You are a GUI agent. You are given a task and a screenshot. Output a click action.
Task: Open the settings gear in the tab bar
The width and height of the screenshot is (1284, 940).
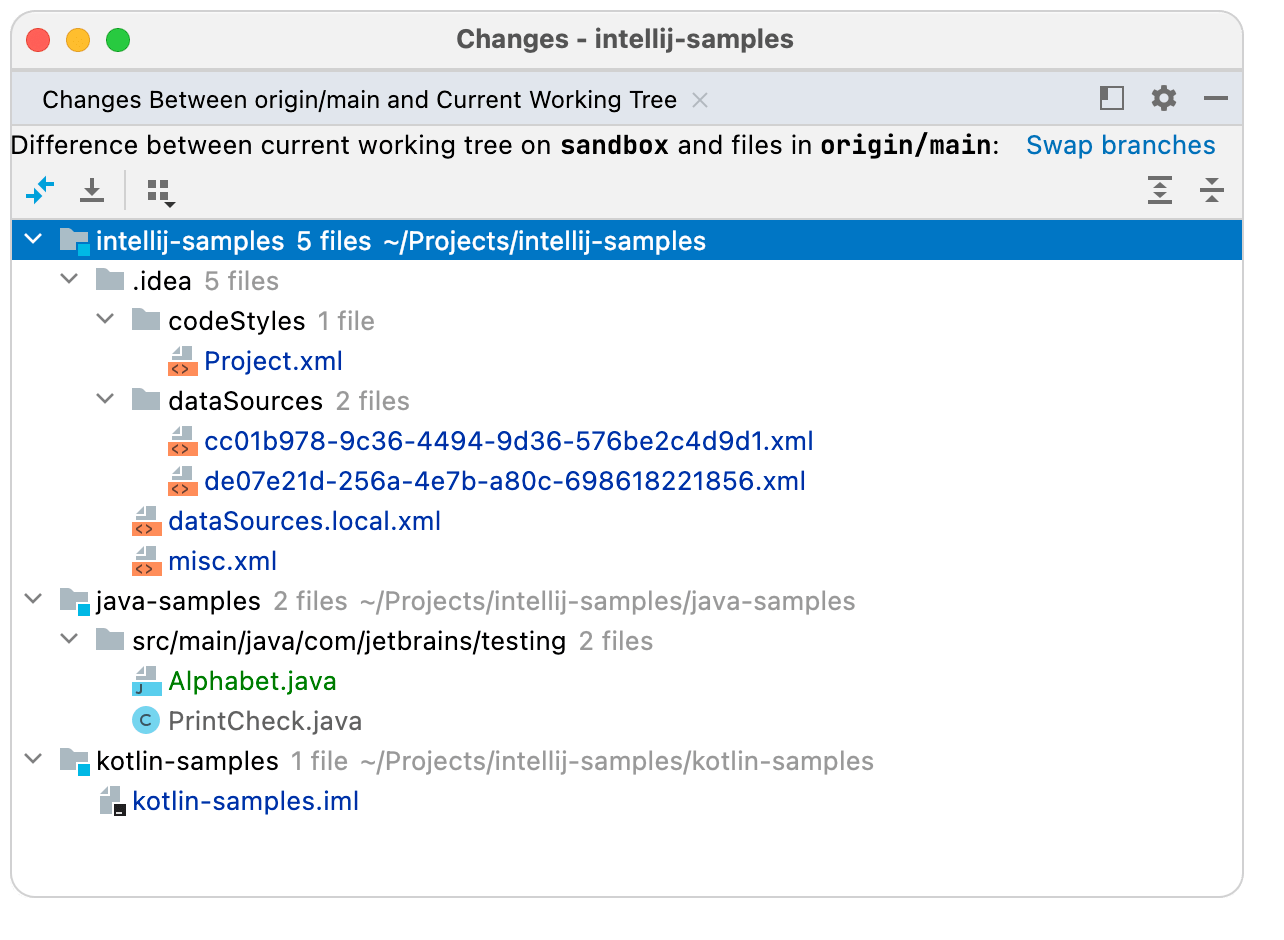pos(1163,99)
